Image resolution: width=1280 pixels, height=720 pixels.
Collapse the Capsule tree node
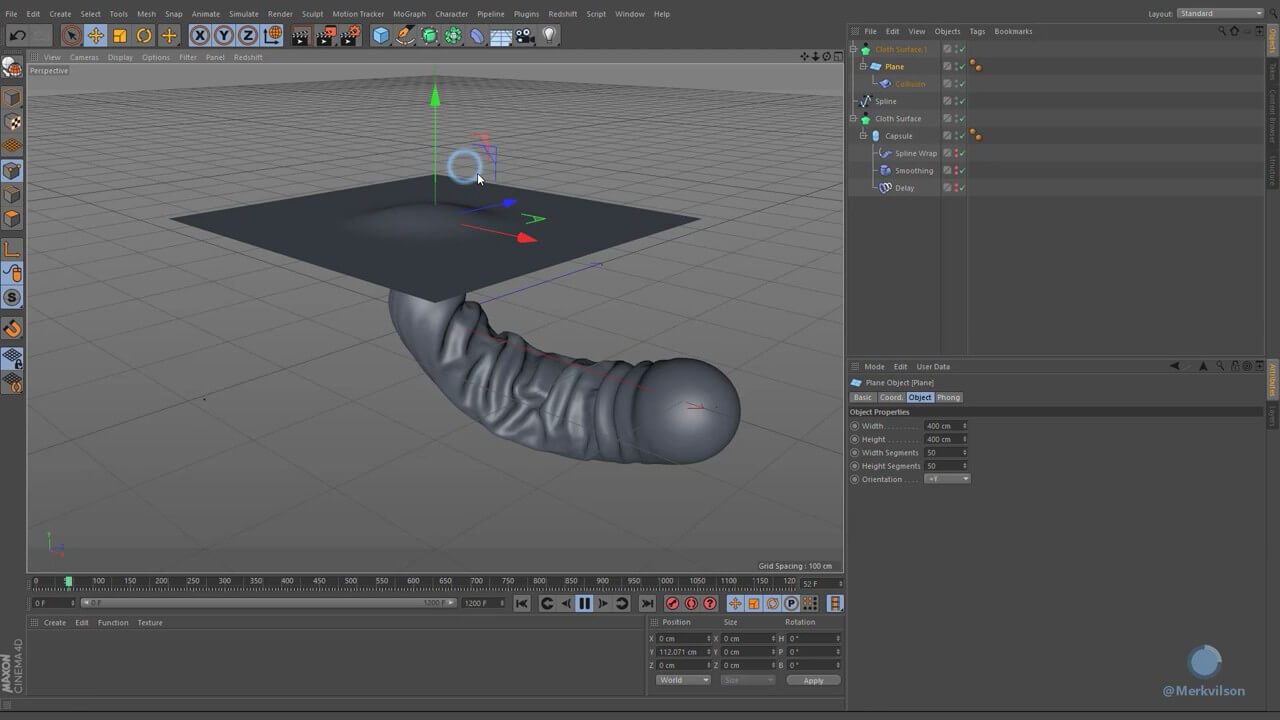[863, 136]
